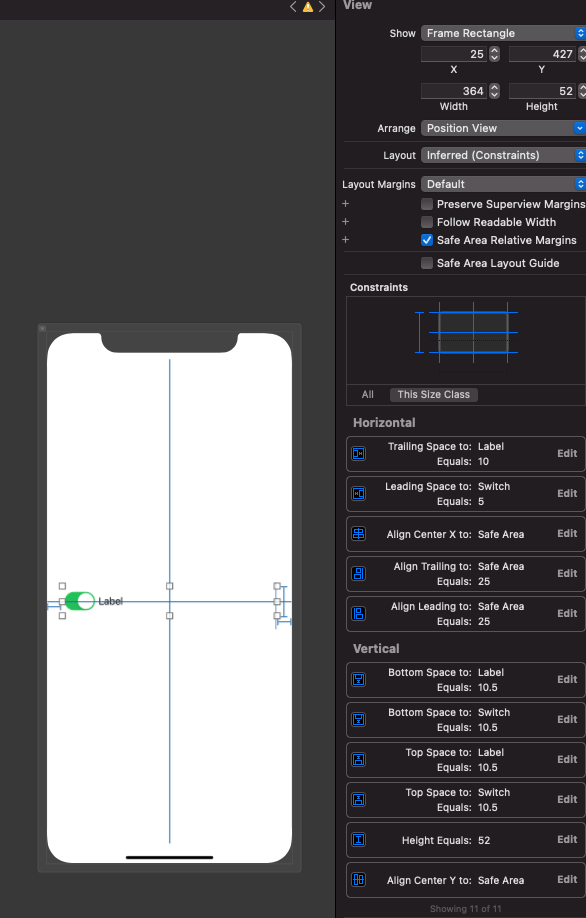Click the X position stepper
The height and width of the screenshot is (918, 586).
click(495, 54)
